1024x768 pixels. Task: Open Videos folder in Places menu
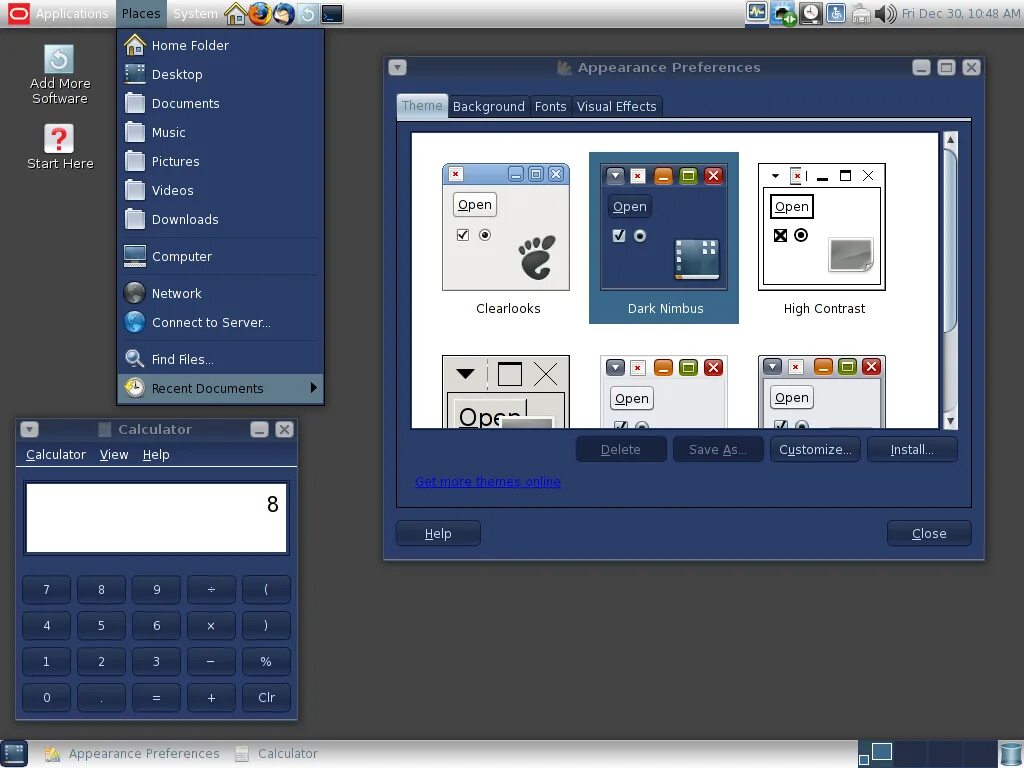(x=221, y=191)
